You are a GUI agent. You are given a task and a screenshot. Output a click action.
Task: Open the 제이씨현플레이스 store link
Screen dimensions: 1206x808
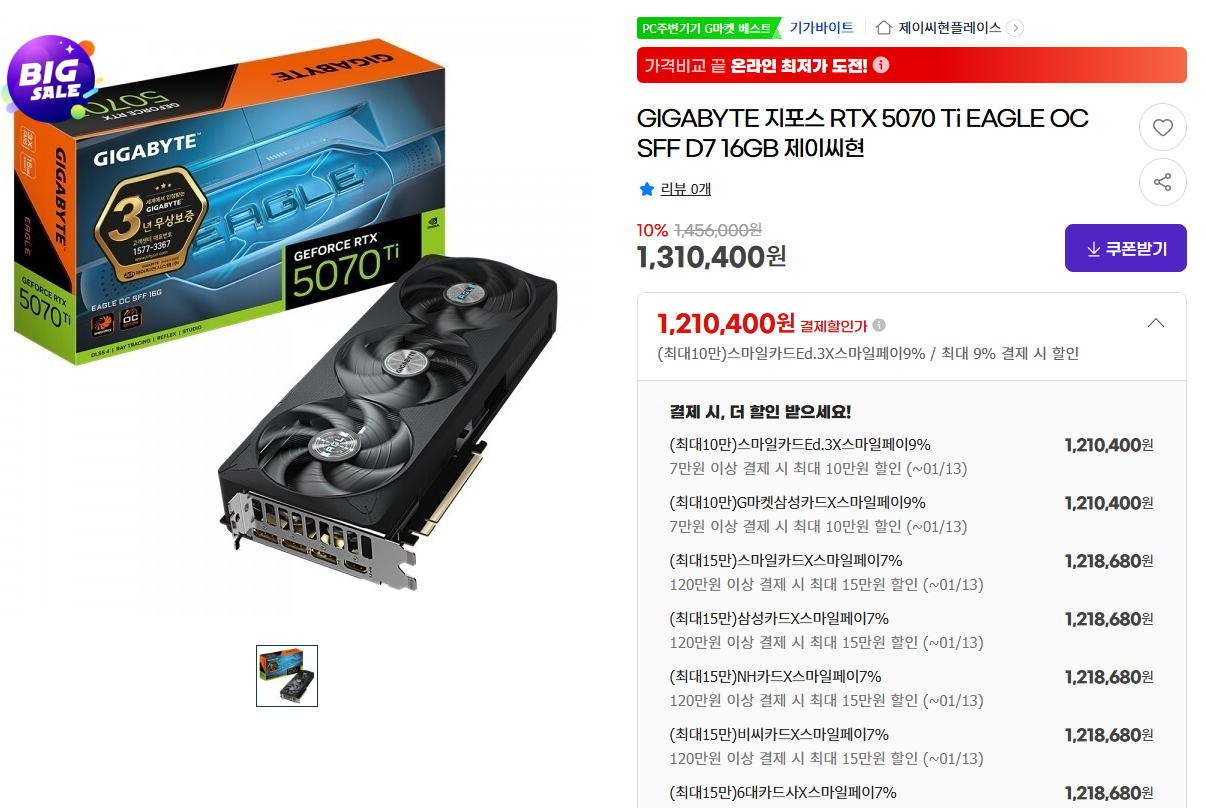pos(949,28)
